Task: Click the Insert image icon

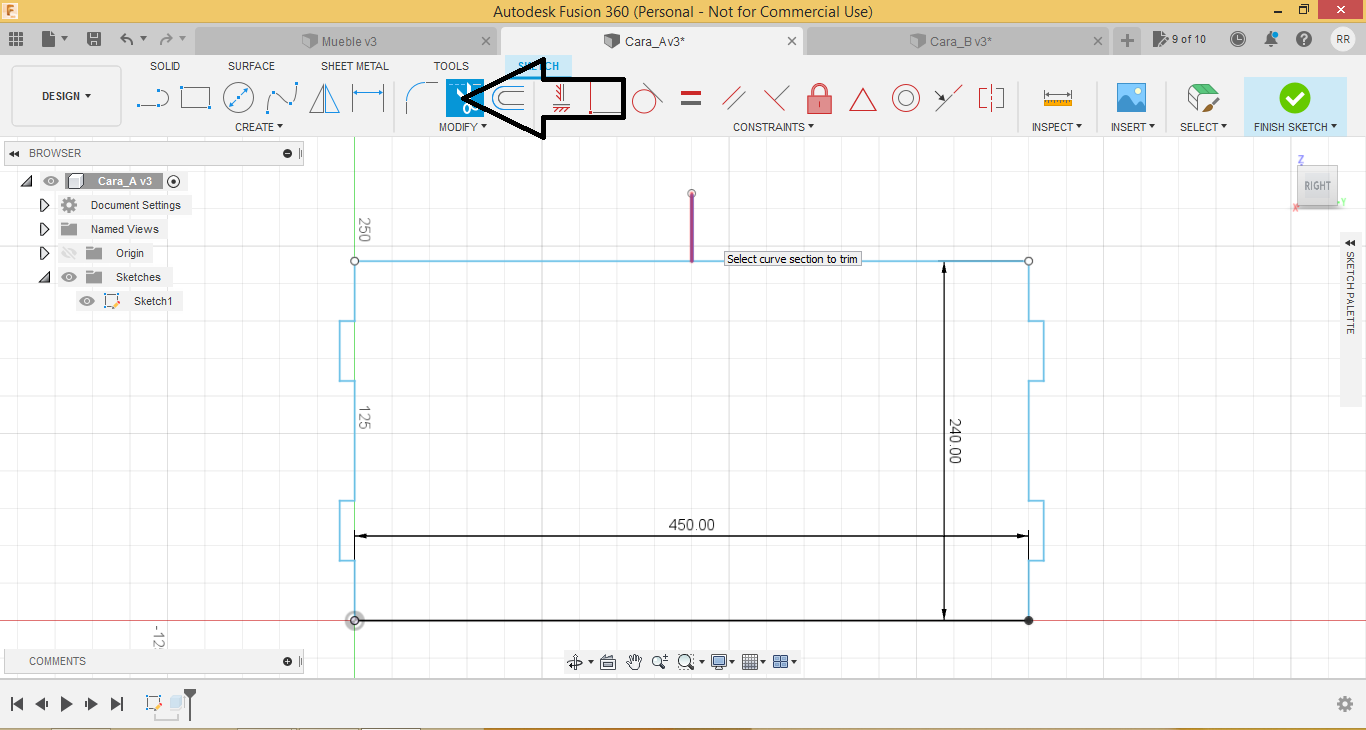Action: click(x=1131, y=98)
